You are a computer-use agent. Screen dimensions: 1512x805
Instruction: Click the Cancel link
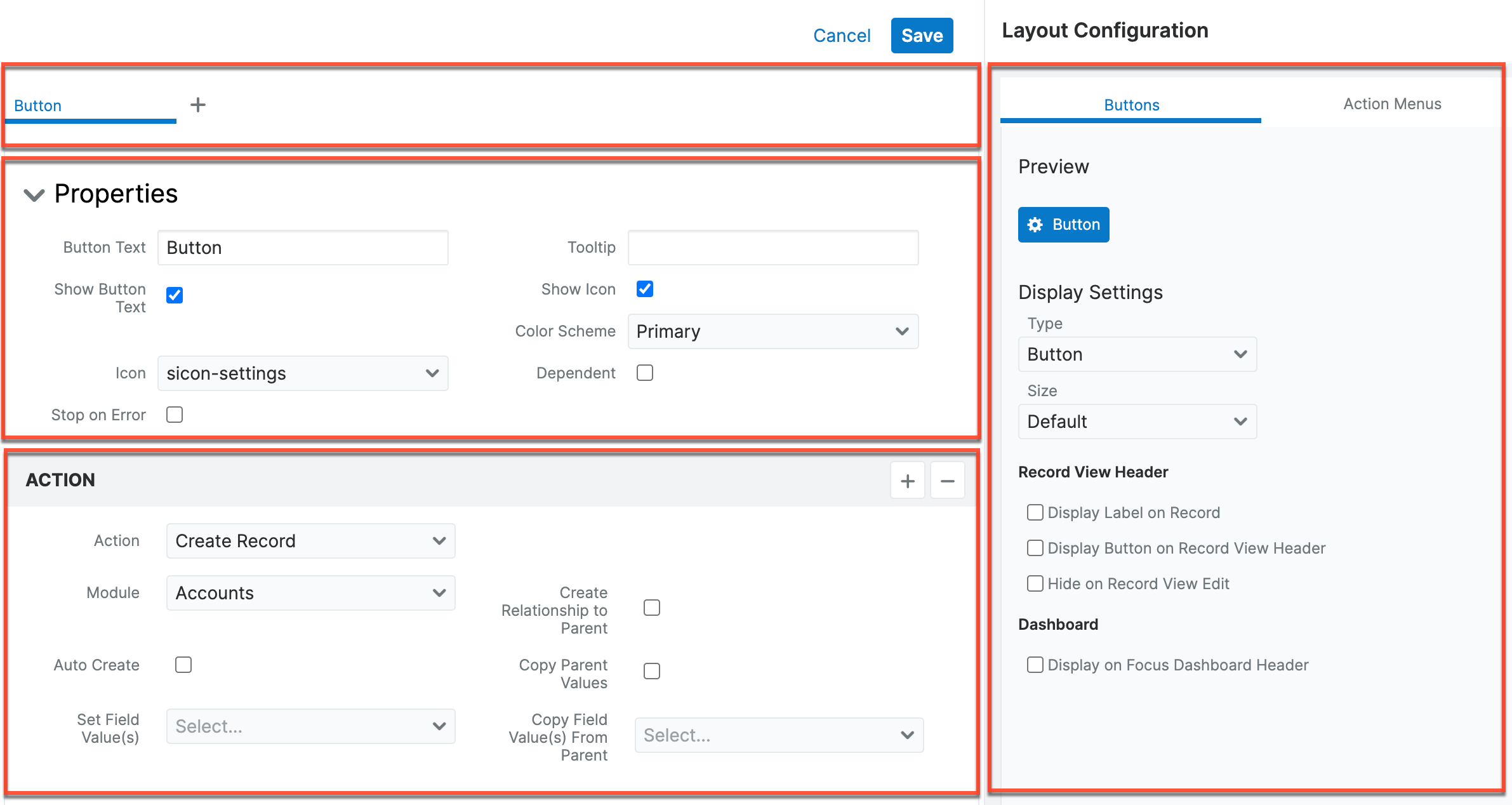pos(841,36)
